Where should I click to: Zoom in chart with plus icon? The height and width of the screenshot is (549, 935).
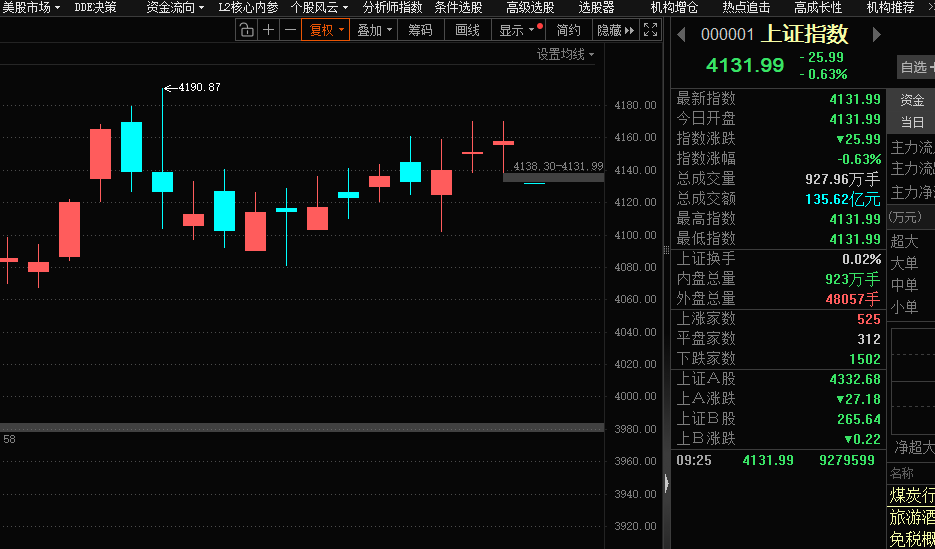click(x=268, y=30)
